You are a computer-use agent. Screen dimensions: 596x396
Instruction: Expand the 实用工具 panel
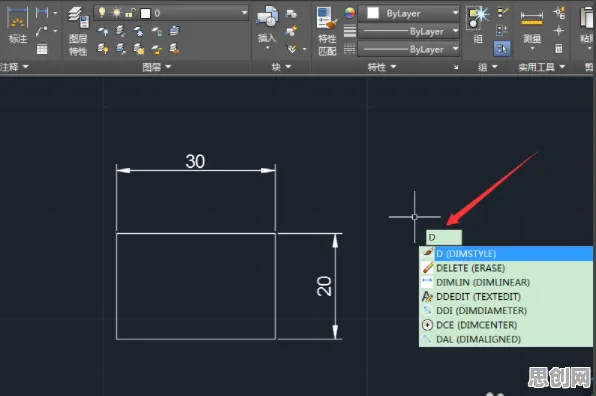point(542,67)
